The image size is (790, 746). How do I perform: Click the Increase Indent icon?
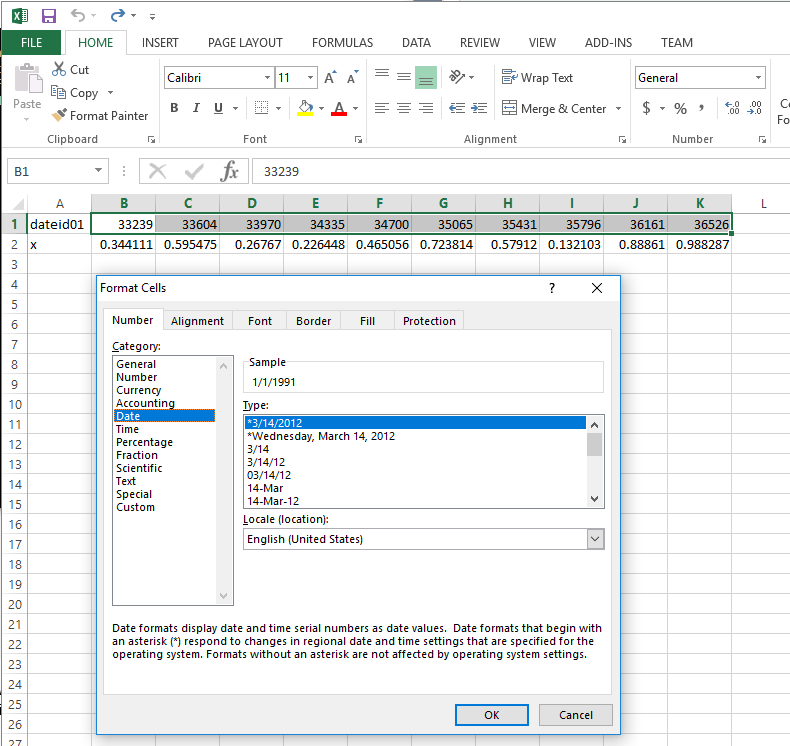tap(479, 108)
